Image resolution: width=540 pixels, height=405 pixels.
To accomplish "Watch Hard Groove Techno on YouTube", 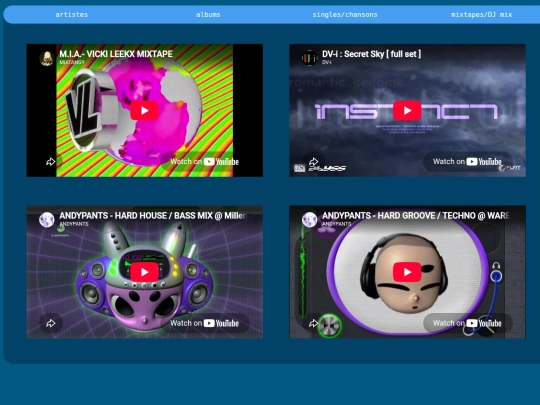I will coord(467,323).
